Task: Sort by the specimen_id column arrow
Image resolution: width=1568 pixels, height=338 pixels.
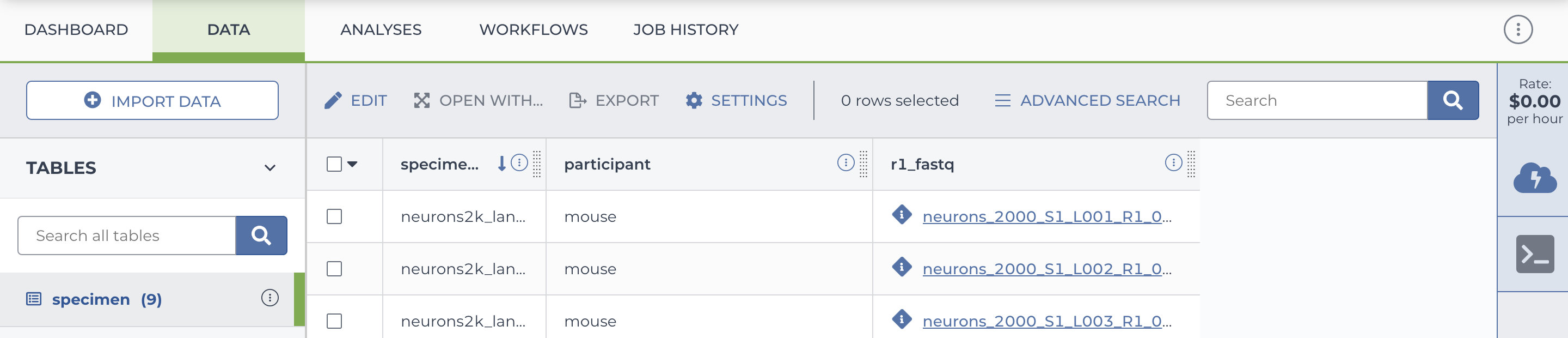Action: click(x=501, y=163)
